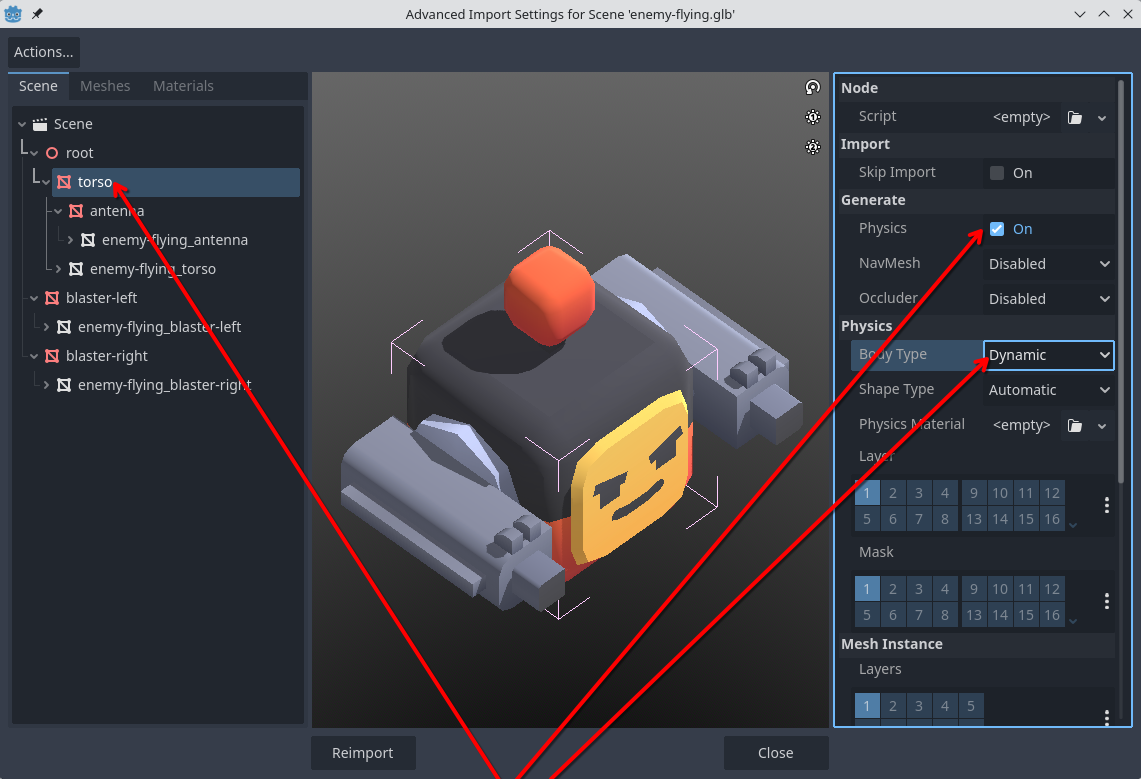This screenshot has width=1141, height=779.
Task: Open the NavMesh dropdown
Action: (x=1048, y=264)
